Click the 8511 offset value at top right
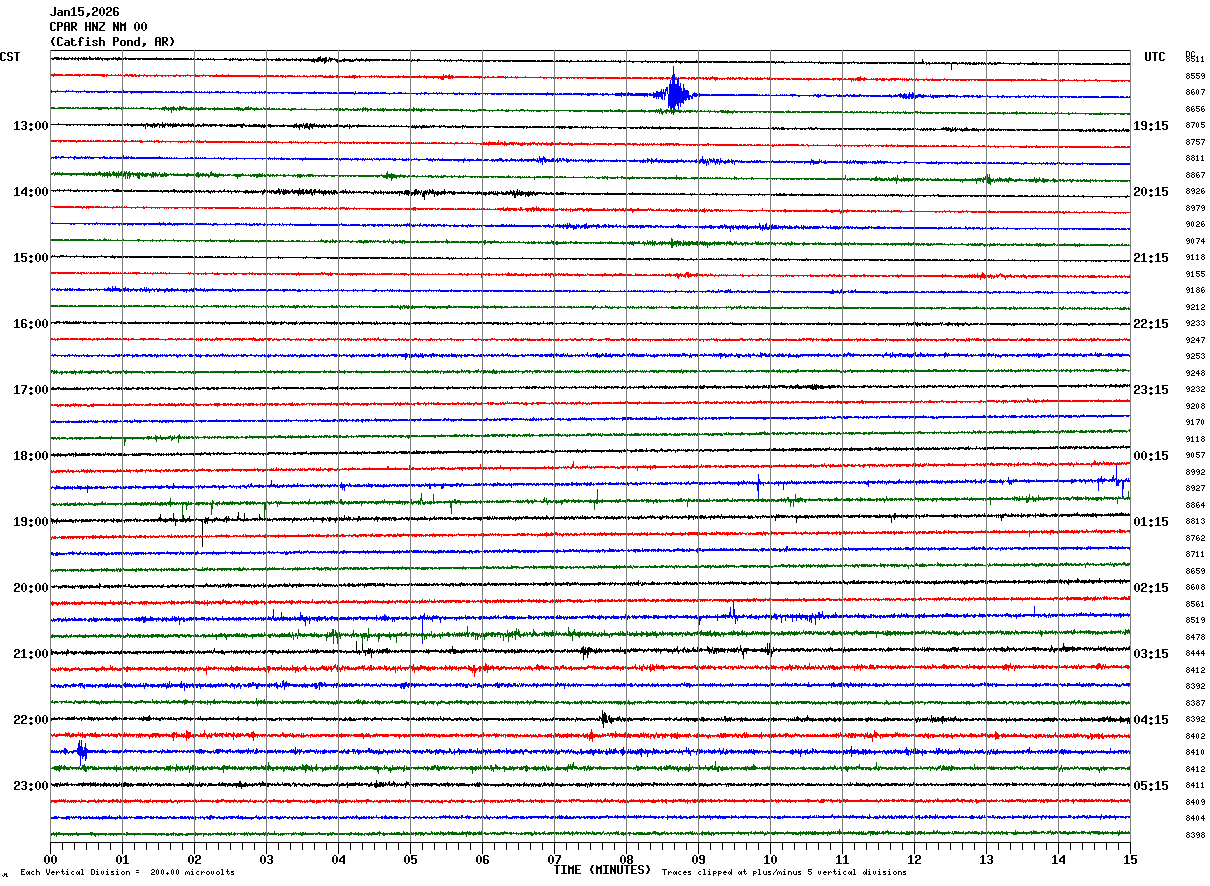This screenshot has width=1210, height=886. click(x=1195, y=59)
